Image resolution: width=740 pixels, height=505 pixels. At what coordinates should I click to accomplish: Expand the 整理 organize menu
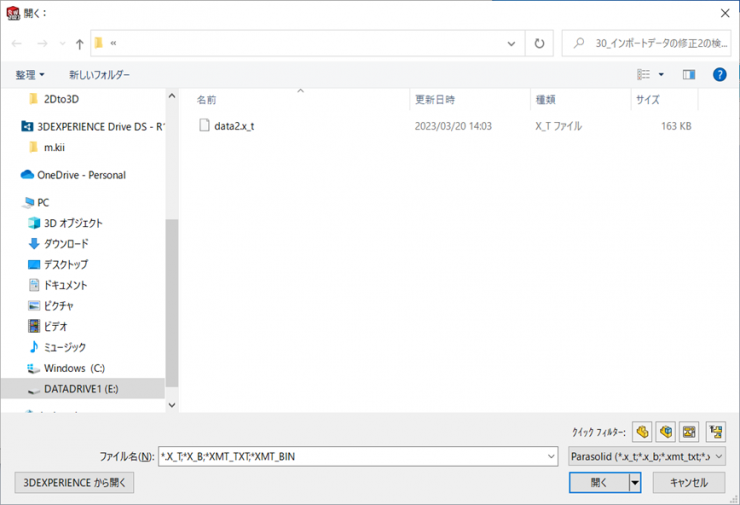click(30, 75)
